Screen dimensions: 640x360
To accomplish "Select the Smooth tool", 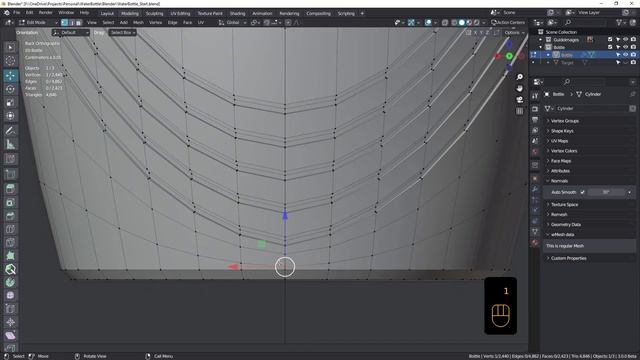I will [11, 296].
